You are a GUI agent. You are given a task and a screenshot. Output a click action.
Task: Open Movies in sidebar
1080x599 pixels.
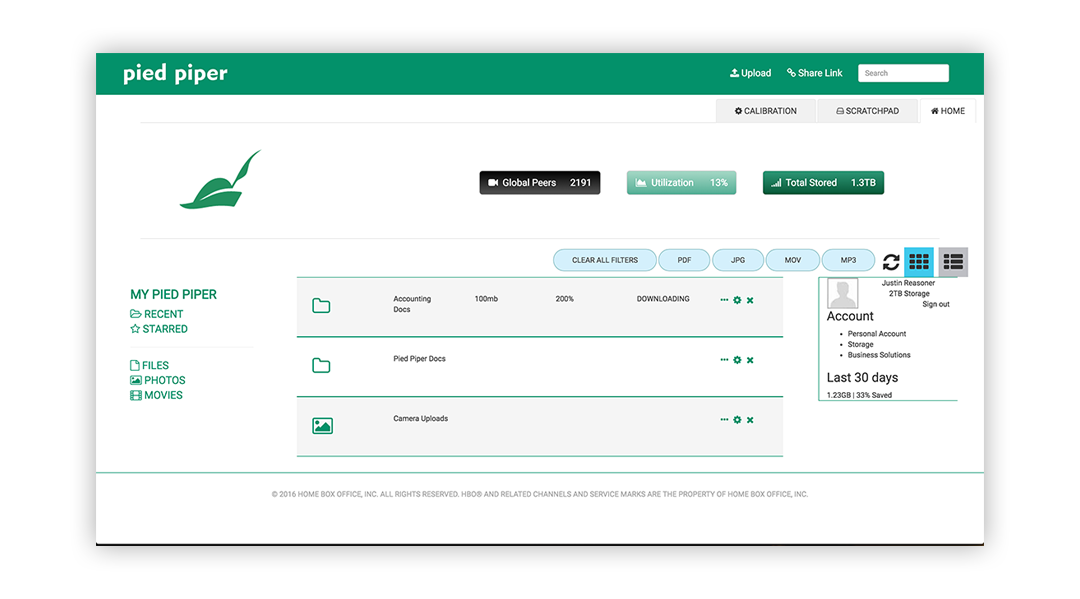pos(156,395)
